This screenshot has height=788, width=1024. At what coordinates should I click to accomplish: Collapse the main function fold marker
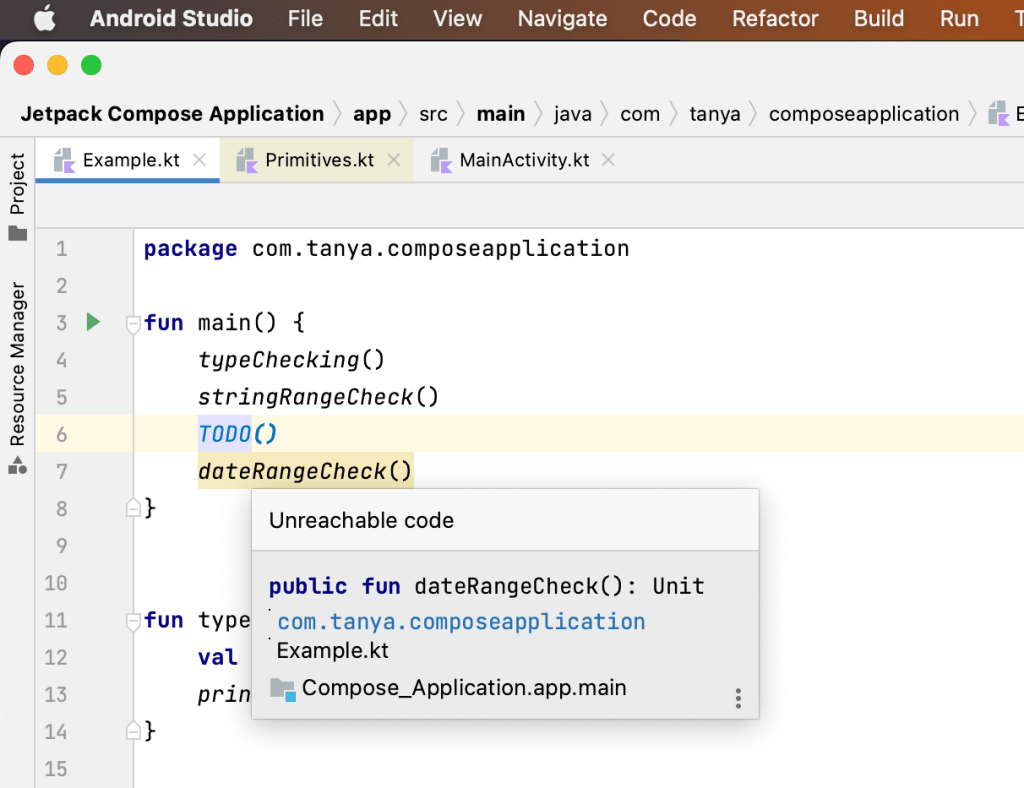[132, 323]
